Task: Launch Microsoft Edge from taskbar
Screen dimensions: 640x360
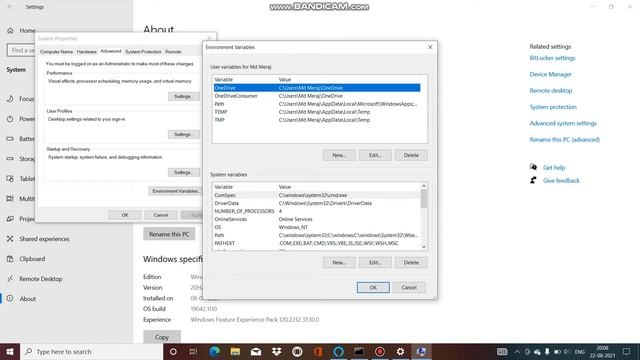Action: coord(214,351)
